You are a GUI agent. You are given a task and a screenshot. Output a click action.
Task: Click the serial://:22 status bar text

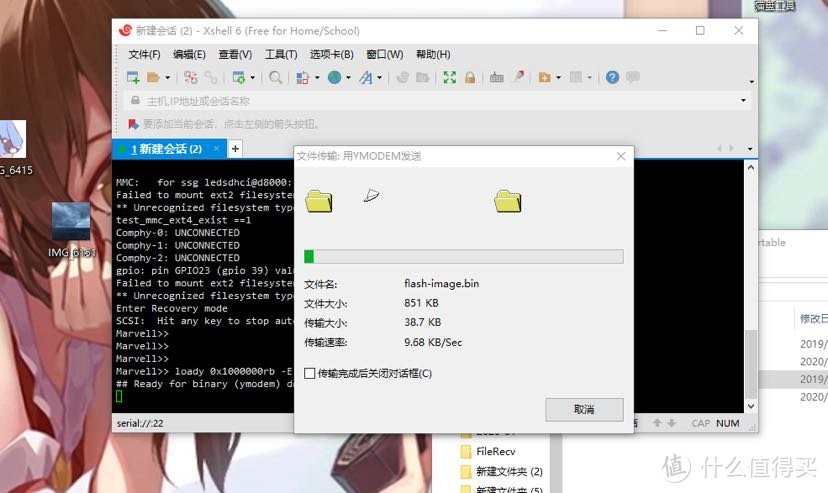pos(140,423)
